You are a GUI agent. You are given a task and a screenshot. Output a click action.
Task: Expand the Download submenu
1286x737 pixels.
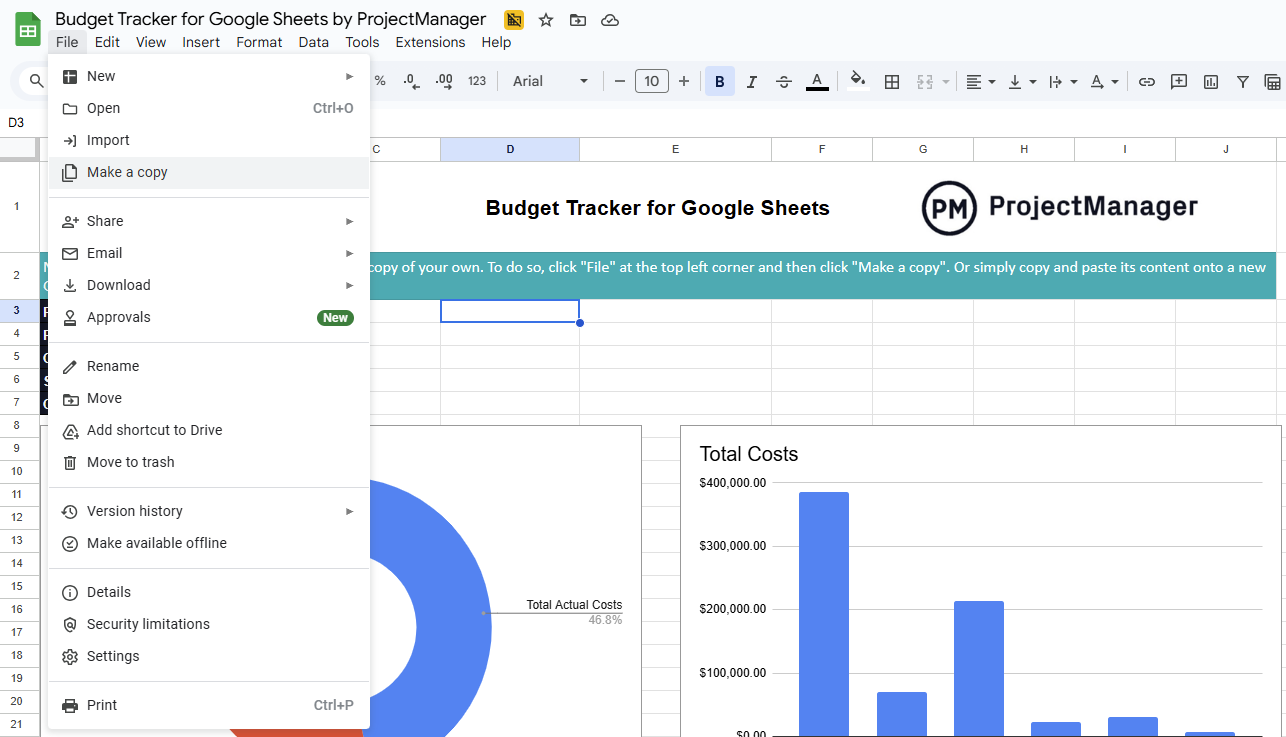coord(209,285)
